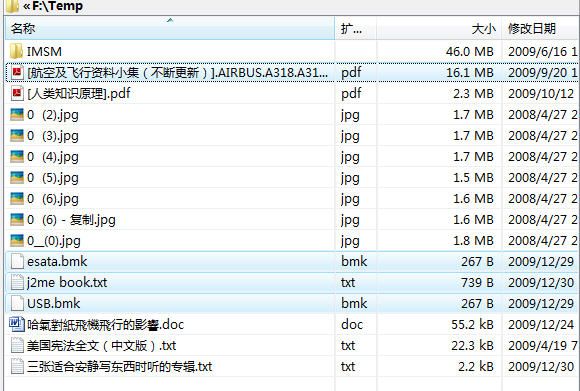Select the file name USB.bmk
The width and height of the screenshot is (580, 391).
click(53, 304)
